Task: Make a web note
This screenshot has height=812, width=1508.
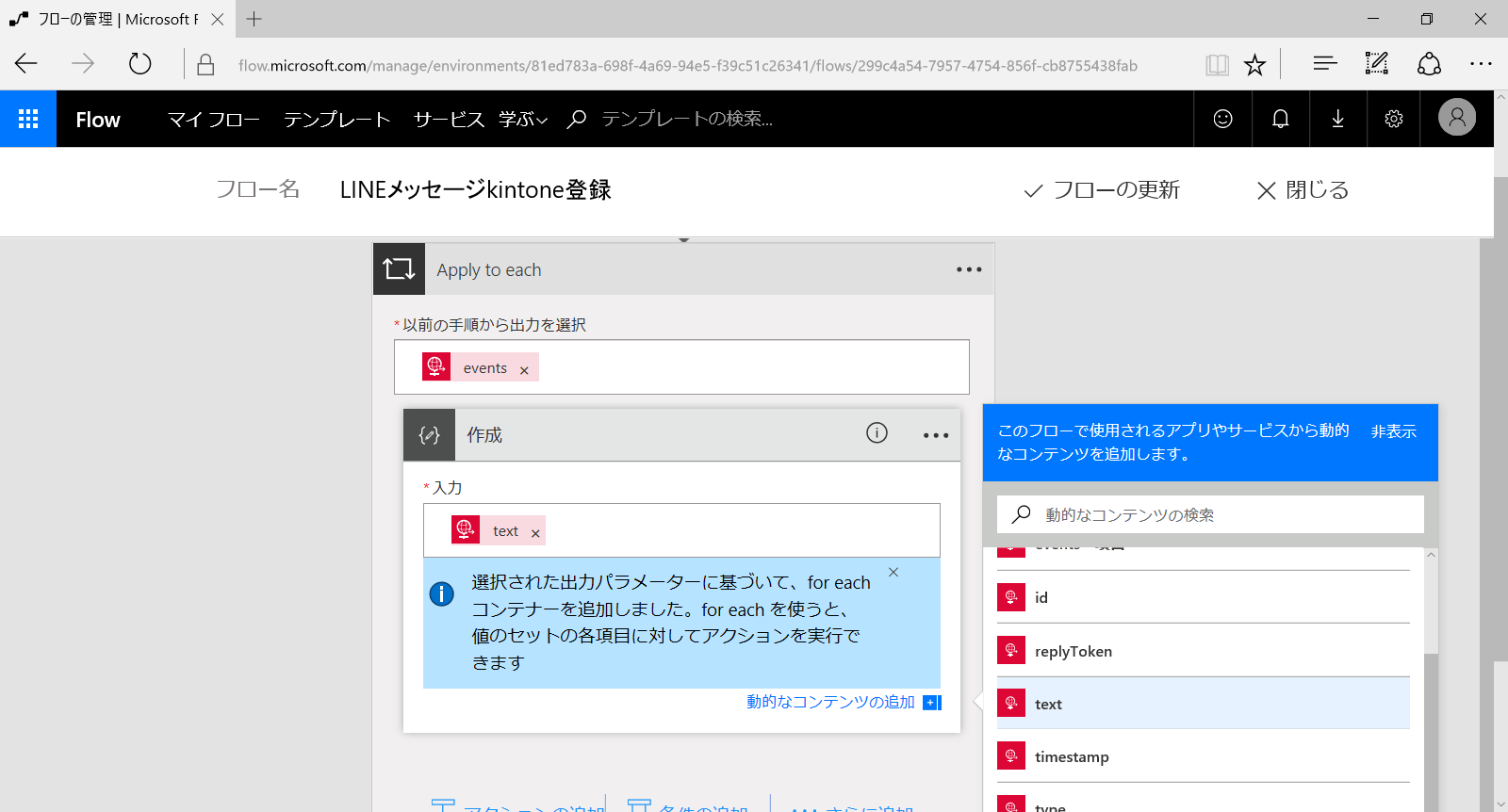Action: pos(1377,63)
